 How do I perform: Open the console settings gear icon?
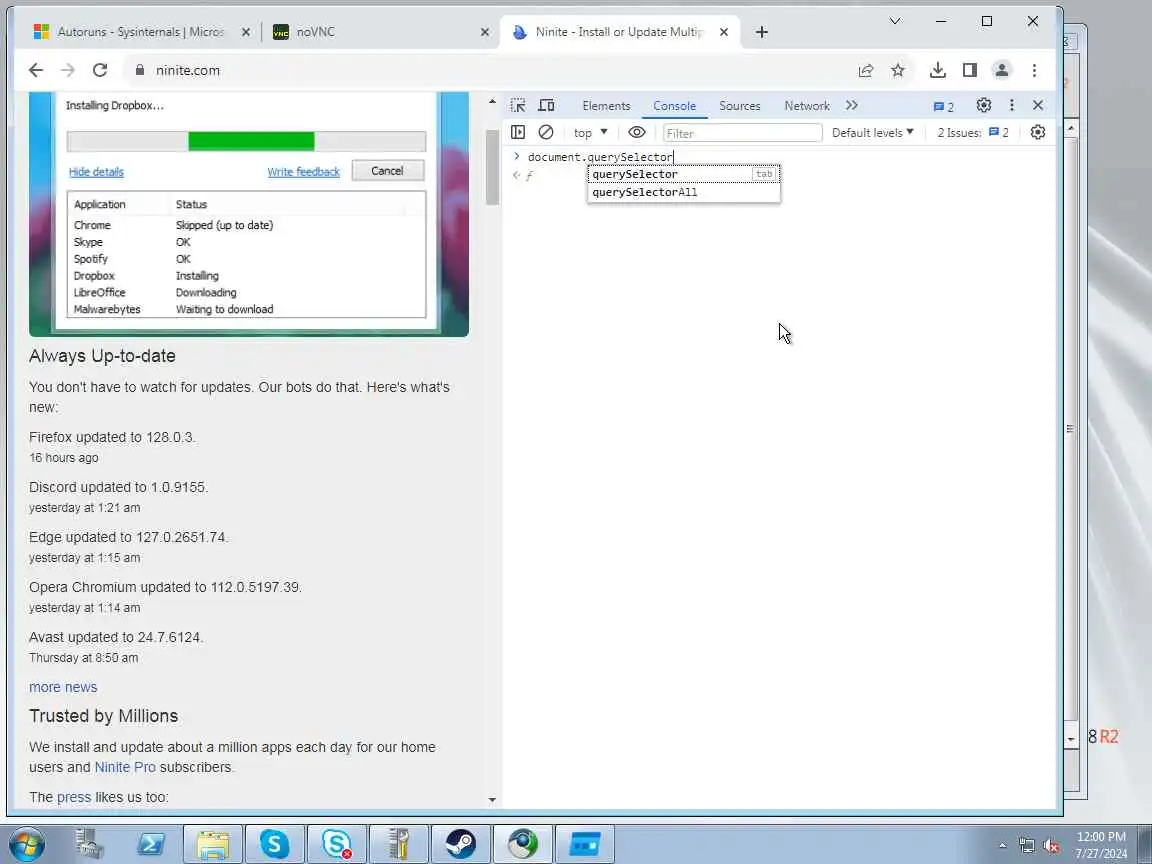1037,132
